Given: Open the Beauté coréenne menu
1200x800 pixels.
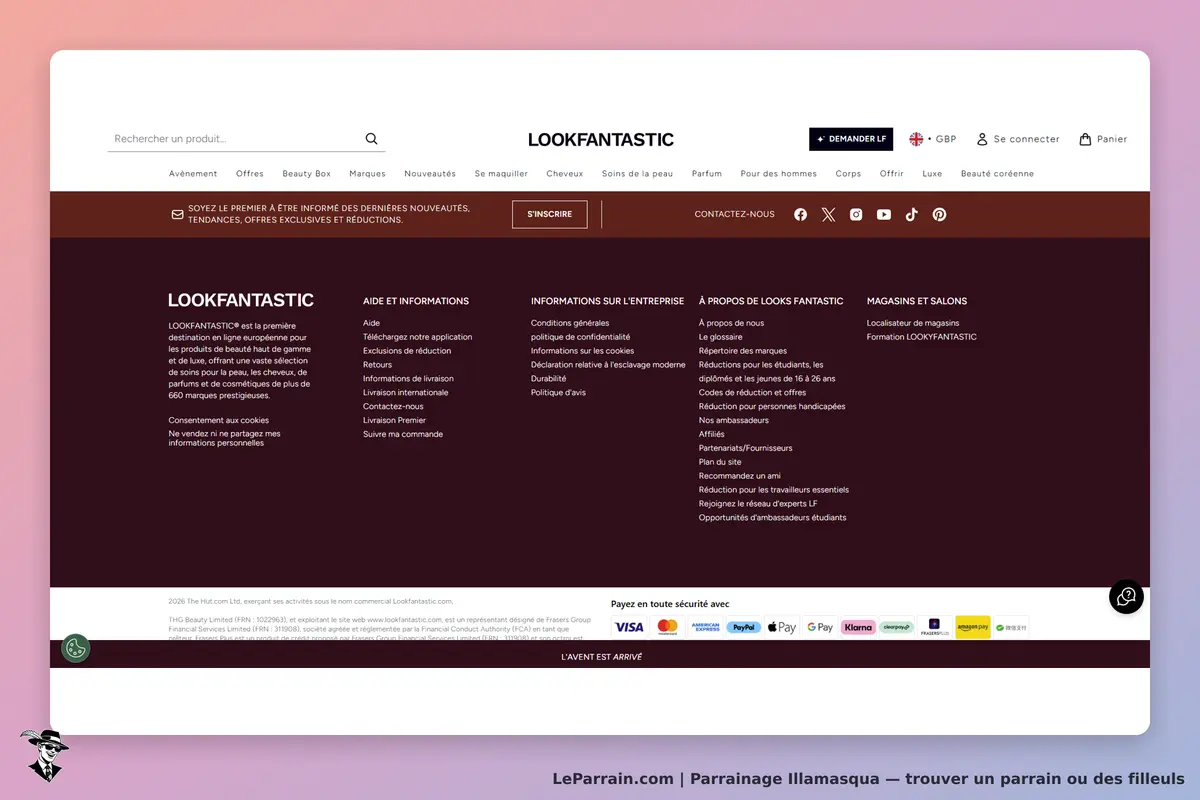Looking at the screenshot, I should click(997, 173).
